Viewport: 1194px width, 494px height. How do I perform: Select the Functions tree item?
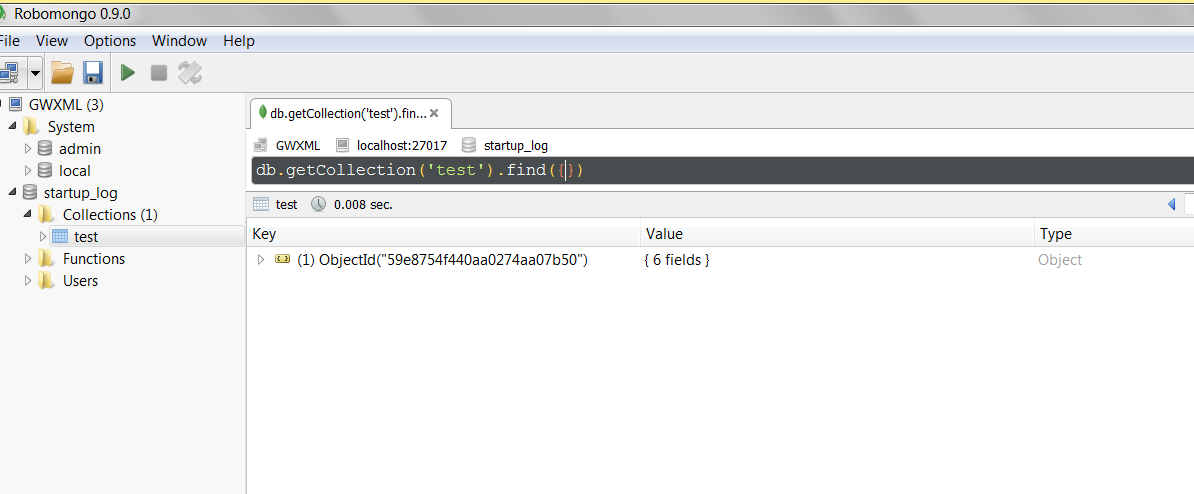coord(94,259)
